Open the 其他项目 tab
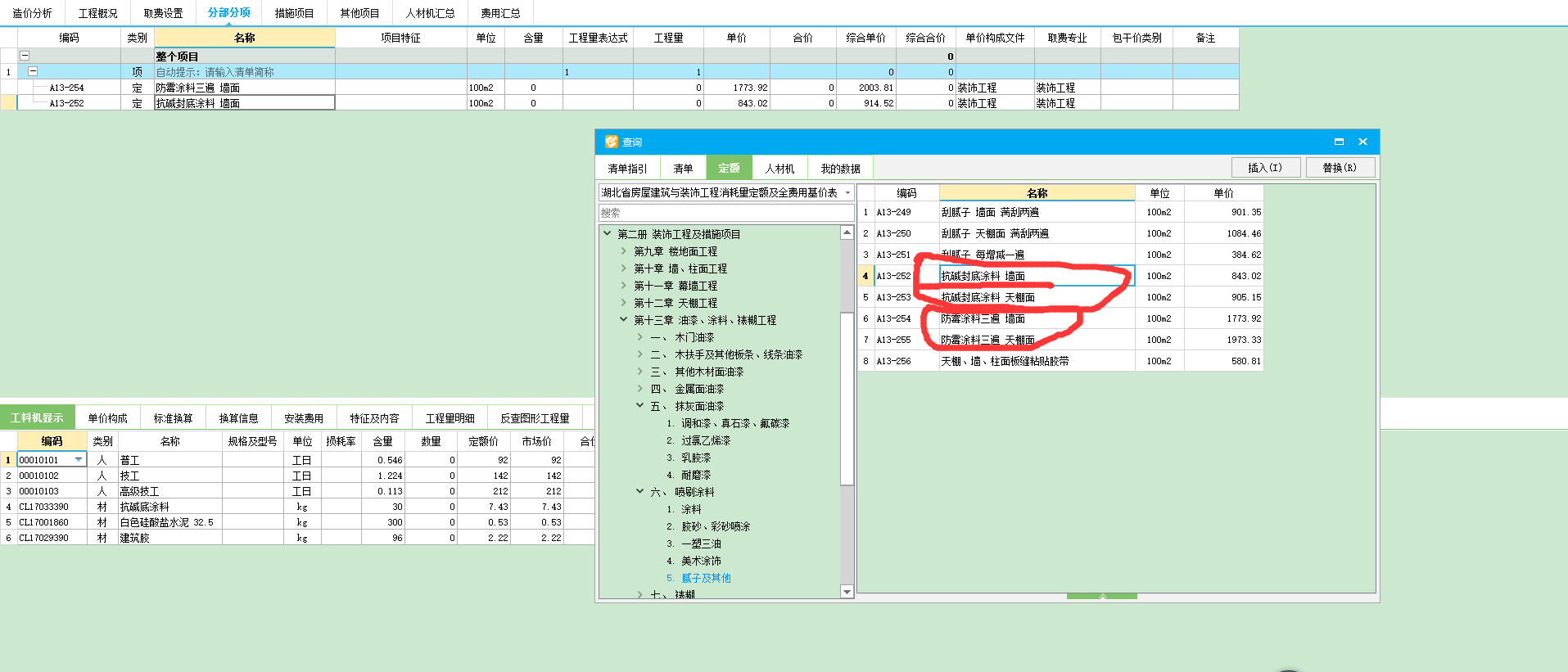The height and width of the screenshot is (672, 1568). coord(359,13)
